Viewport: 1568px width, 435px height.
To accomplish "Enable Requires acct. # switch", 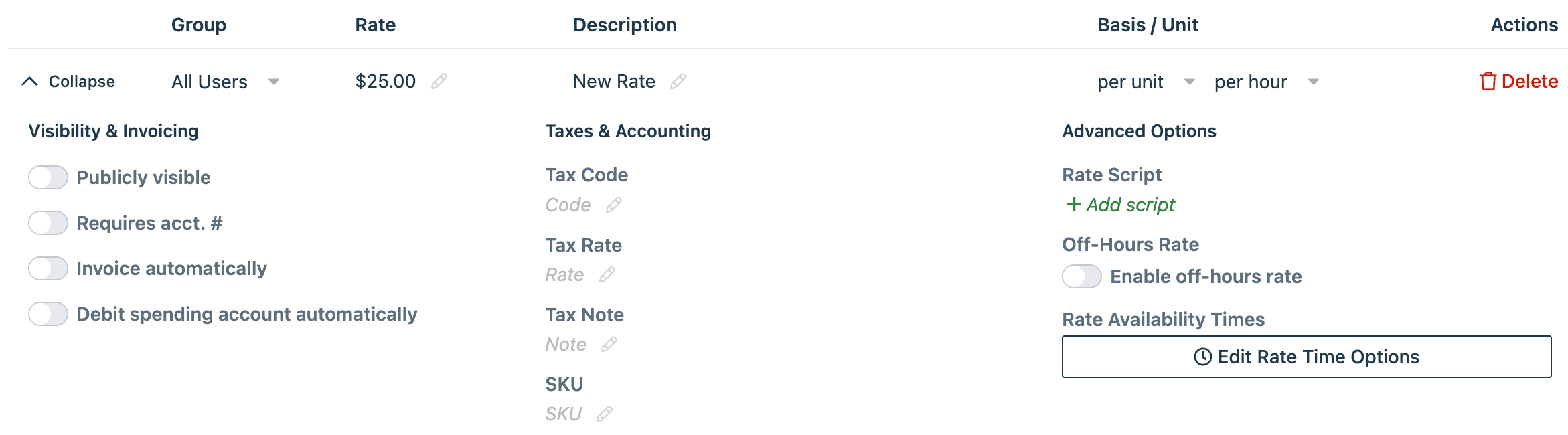I will [48, 223].
